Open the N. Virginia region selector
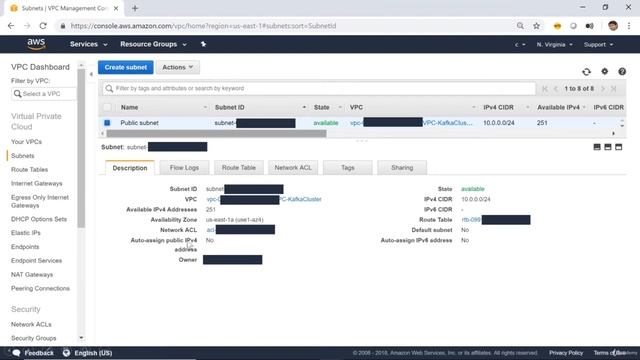This screenshot has width=640, height=360. pos(554,44)
